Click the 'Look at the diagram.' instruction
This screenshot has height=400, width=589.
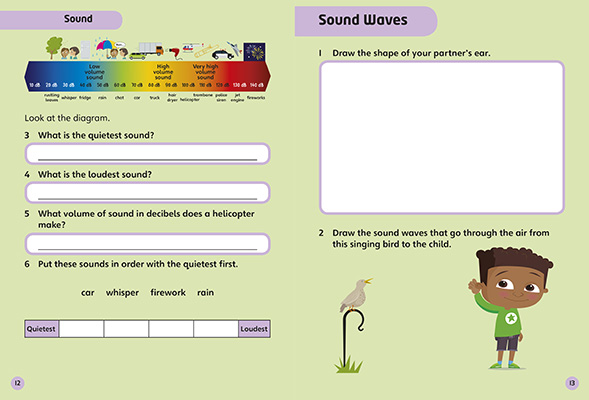click(67, 118)
